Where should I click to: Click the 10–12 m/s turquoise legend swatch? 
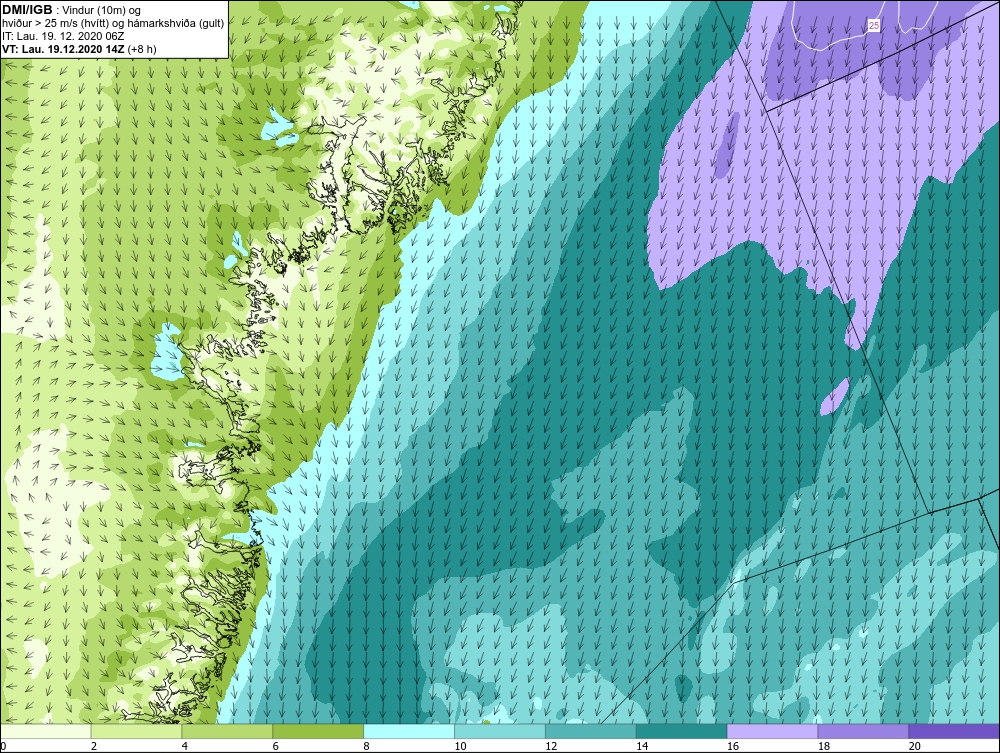pos(500,731)
